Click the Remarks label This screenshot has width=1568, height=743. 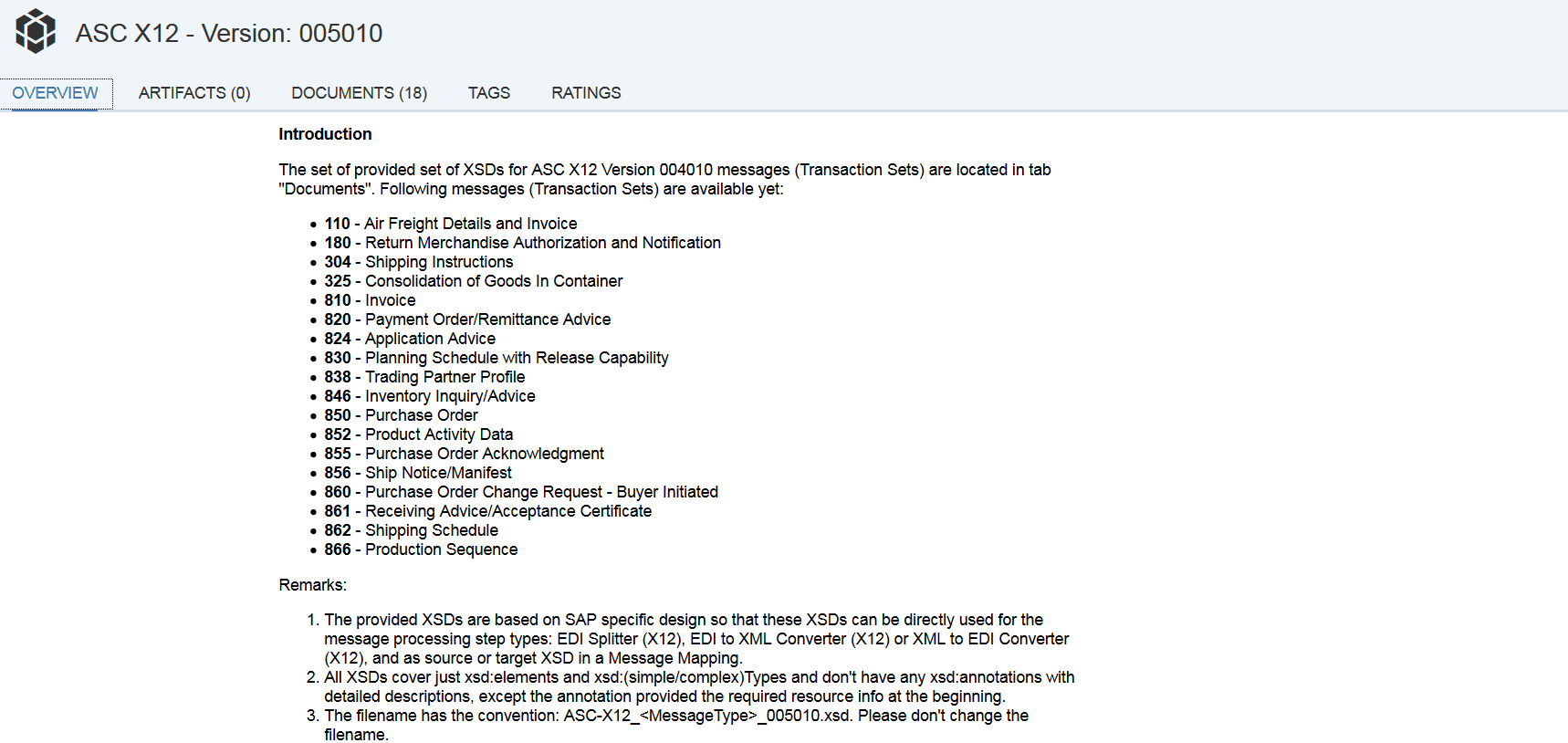[x=312, y=585]
